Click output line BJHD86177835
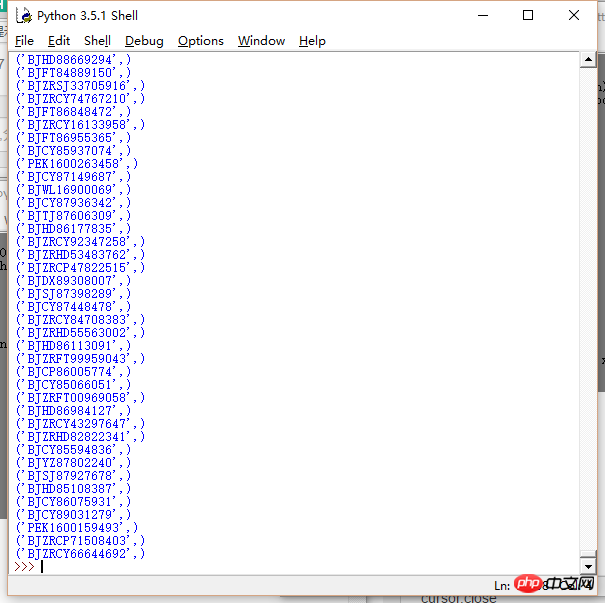The width and height of the screenshot is (605, 603). point(73,229)
